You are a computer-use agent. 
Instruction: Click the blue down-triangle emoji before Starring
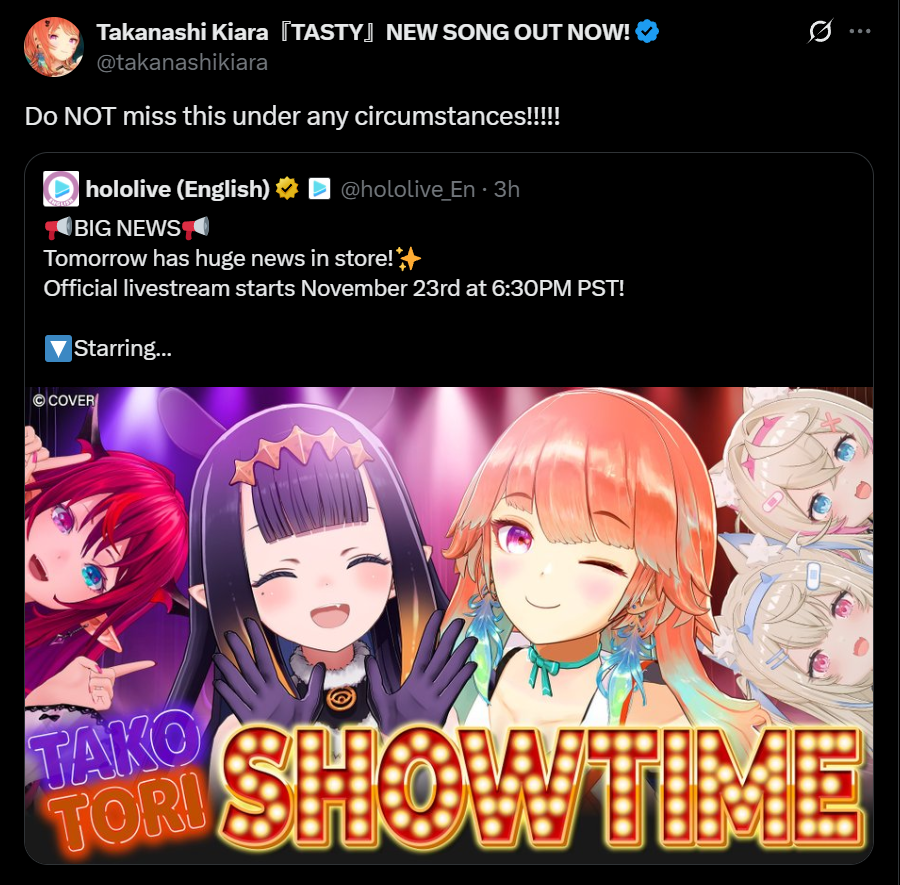point(58,348)
